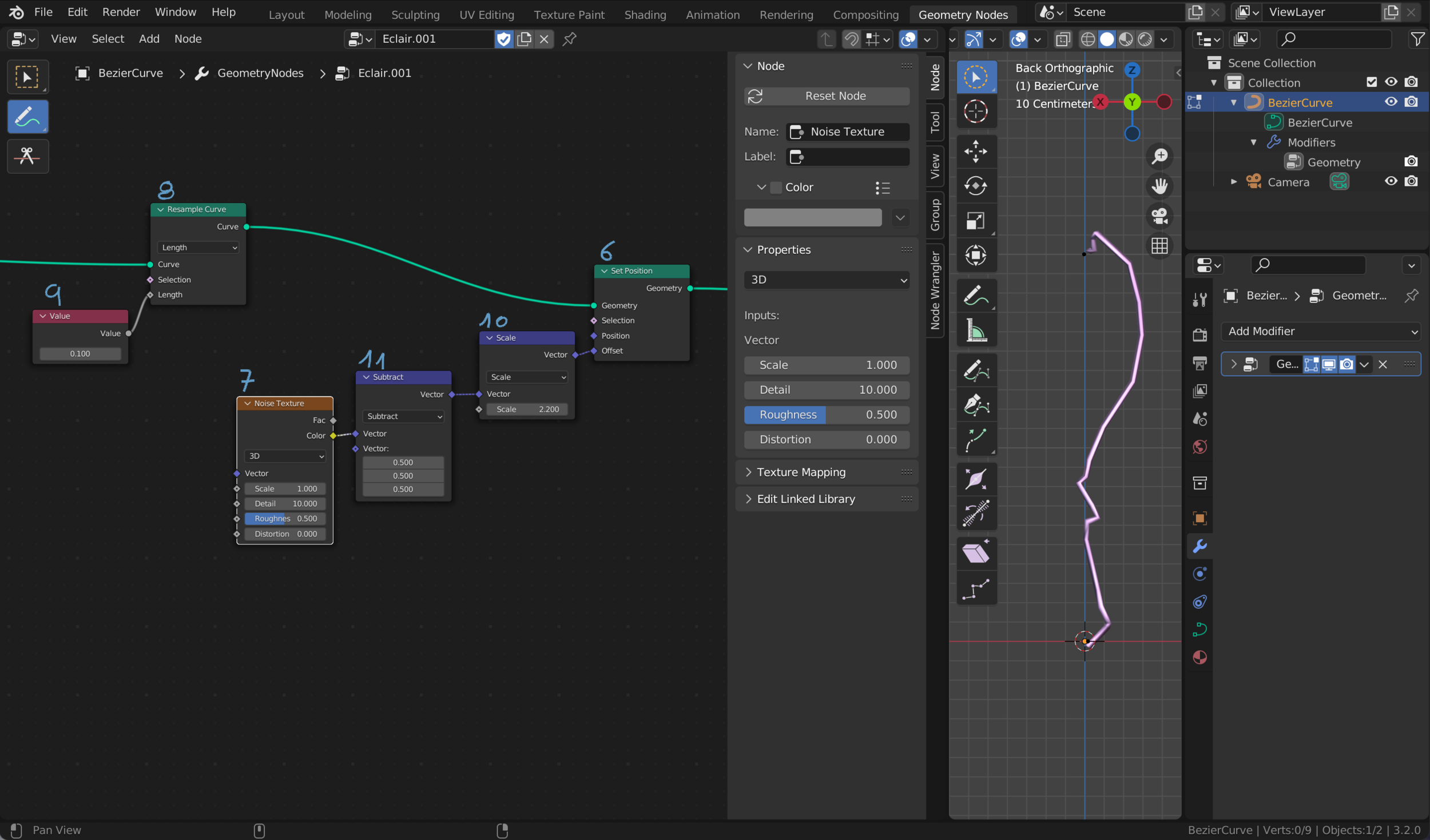Image resolution: width=1430 pixels, height=840 pixels.
Task: Open the Modifier properties wrench tab
Action: pyautogui.click(x=1200, y=546)
